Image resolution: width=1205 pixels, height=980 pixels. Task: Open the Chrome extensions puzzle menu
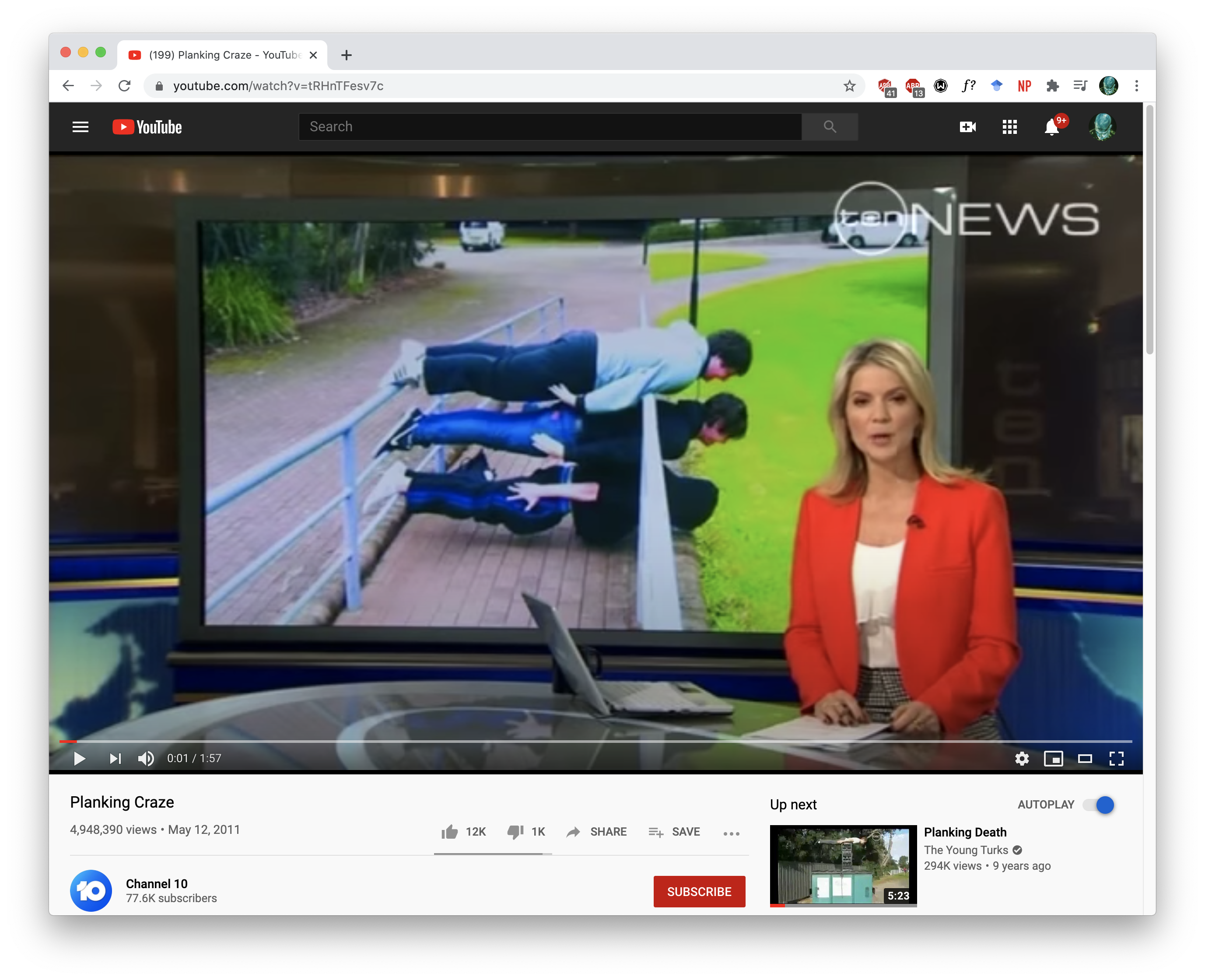(x=1052, y=86)
